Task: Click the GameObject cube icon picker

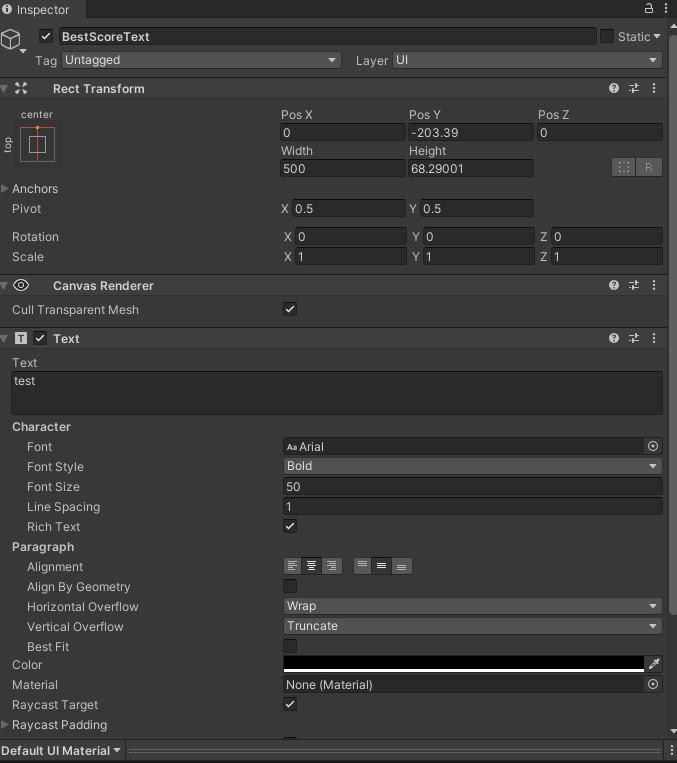Action: (x=12, y=40)
